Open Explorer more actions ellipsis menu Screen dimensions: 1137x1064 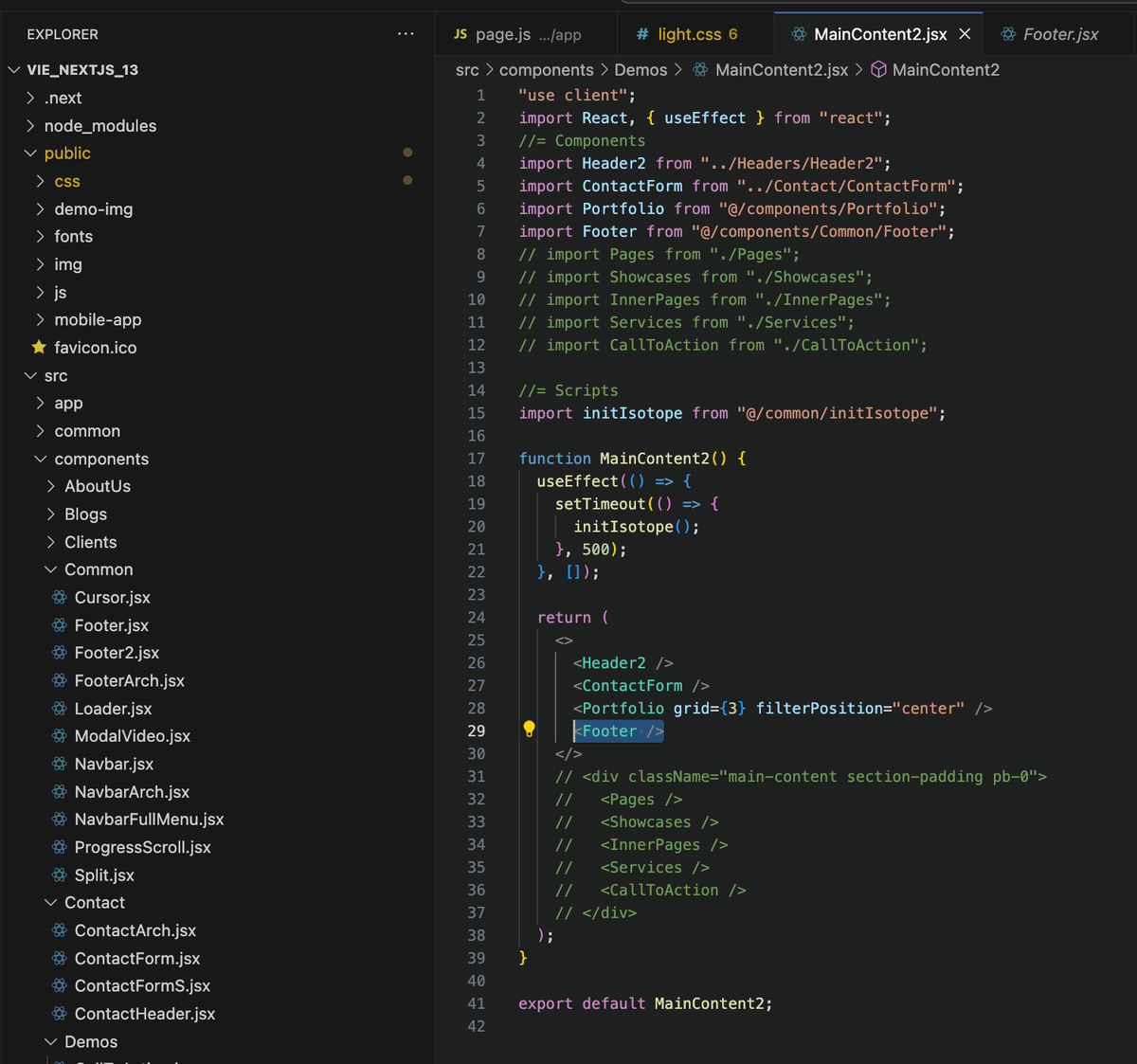pos(406,34)
